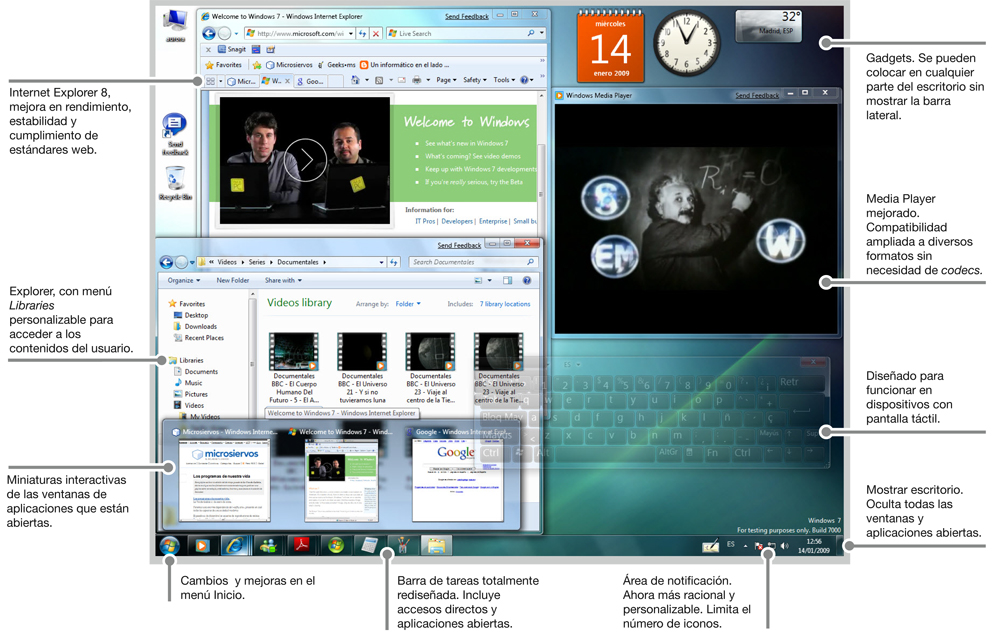Screen dimensions: 1000x638
Task: Open the 7 library locations link
Action: coord(505,304)
